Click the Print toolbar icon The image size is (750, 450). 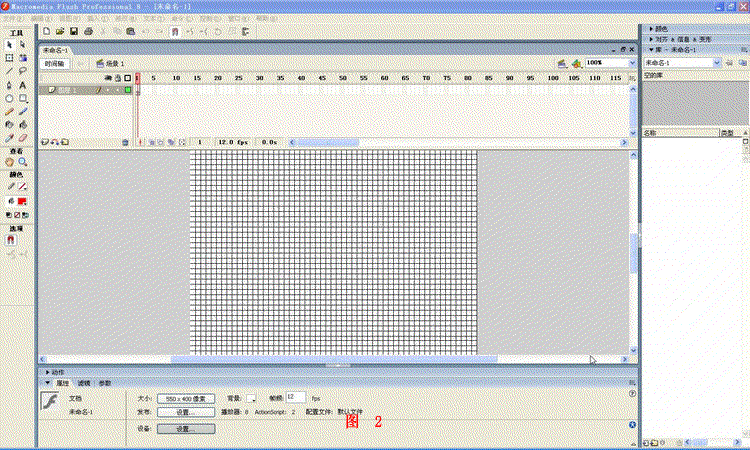[x=88, y=32]
